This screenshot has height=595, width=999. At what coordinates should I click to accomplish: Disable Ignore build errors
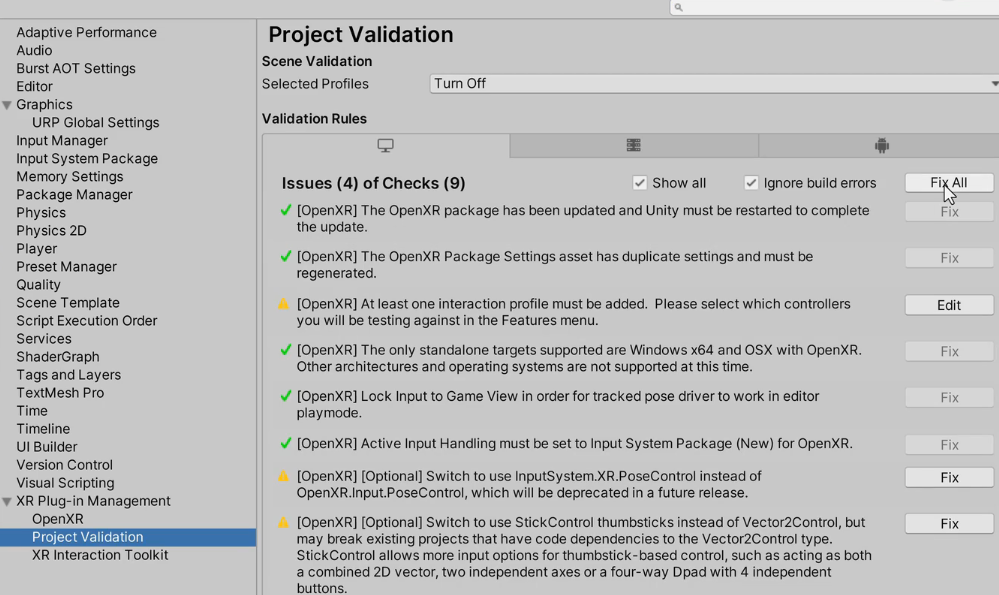752,182
